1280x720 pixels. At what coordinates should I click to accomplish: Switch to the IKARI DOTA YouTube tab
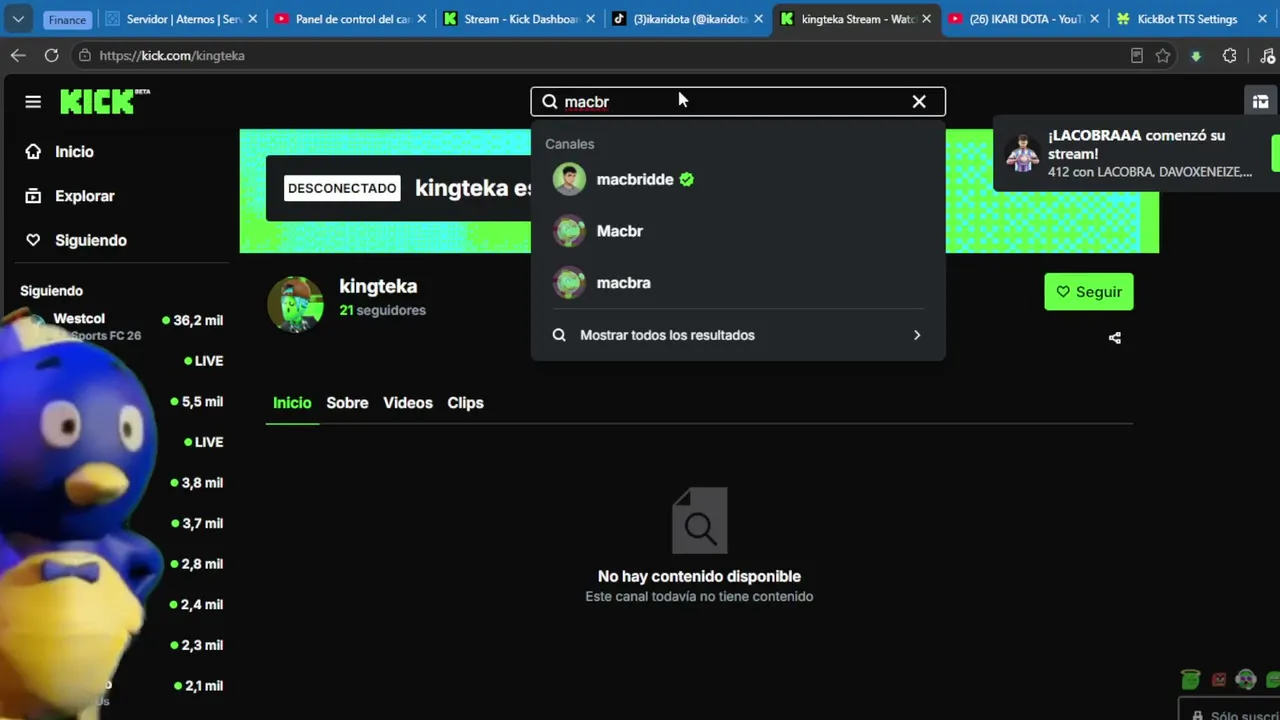pyautogui.click(x=1026, y=19)
